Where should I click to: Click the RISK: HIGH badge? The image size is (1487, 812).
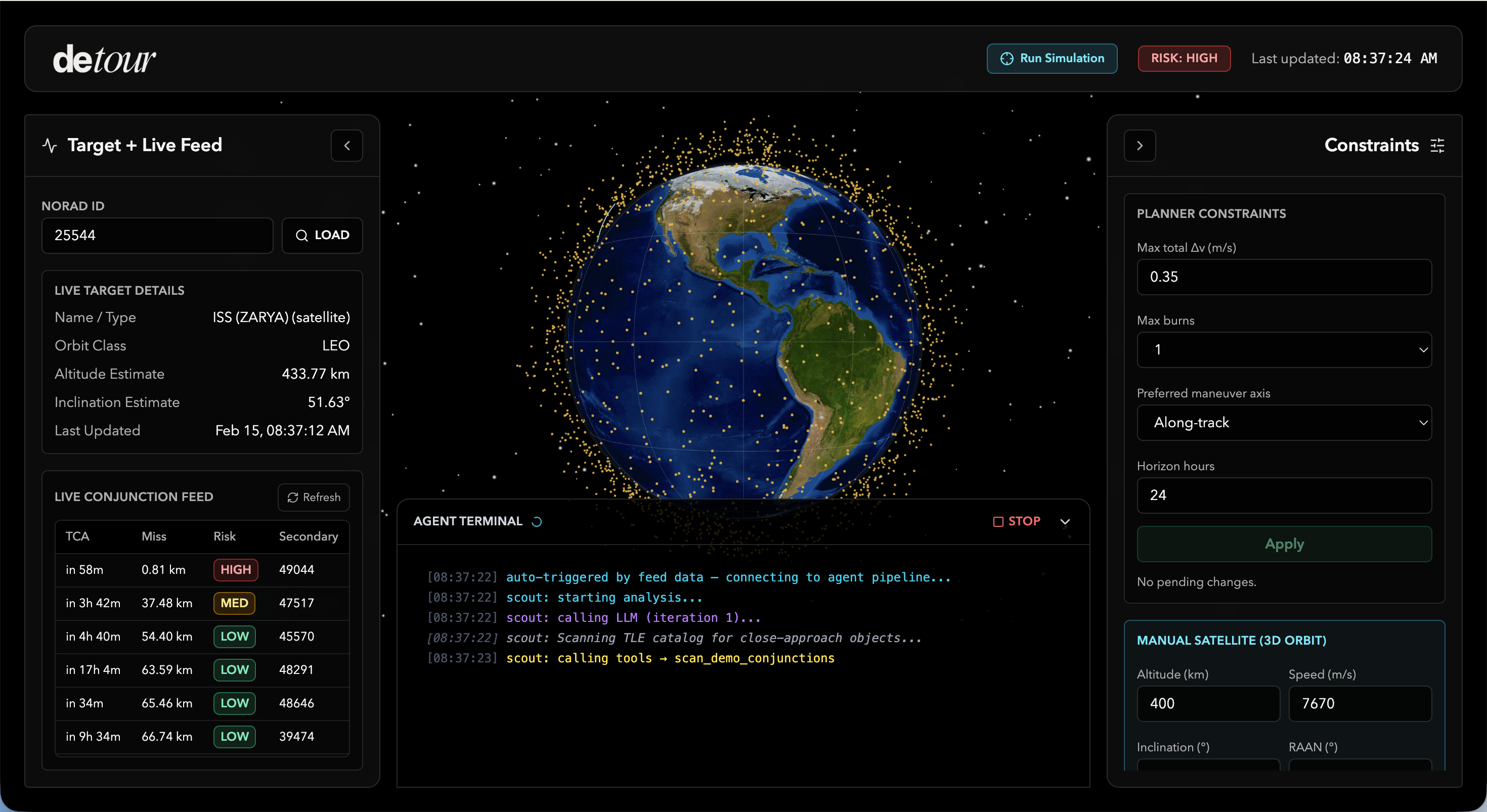coord(1184,59)
